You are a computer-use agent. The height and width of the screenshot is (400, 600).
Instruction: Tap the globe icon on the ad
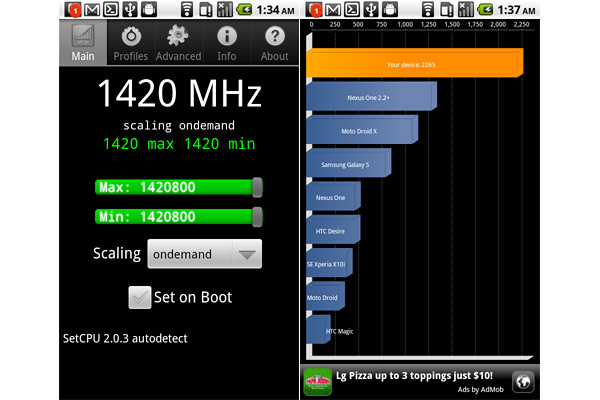[x=523, y=382]
